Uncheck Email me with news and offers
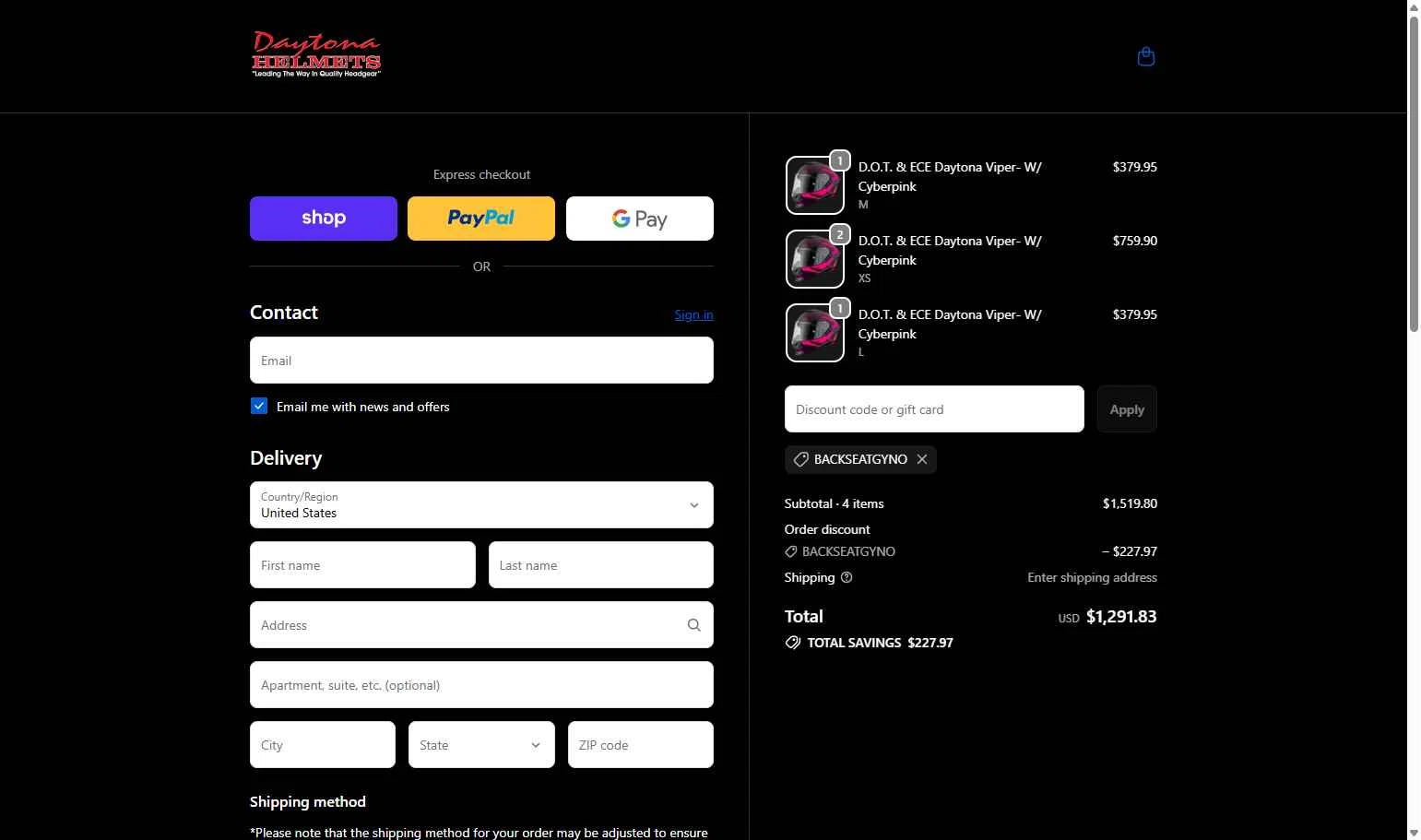Image resolution: width=1421 pixels, height=840 pixels. (259, 406)
